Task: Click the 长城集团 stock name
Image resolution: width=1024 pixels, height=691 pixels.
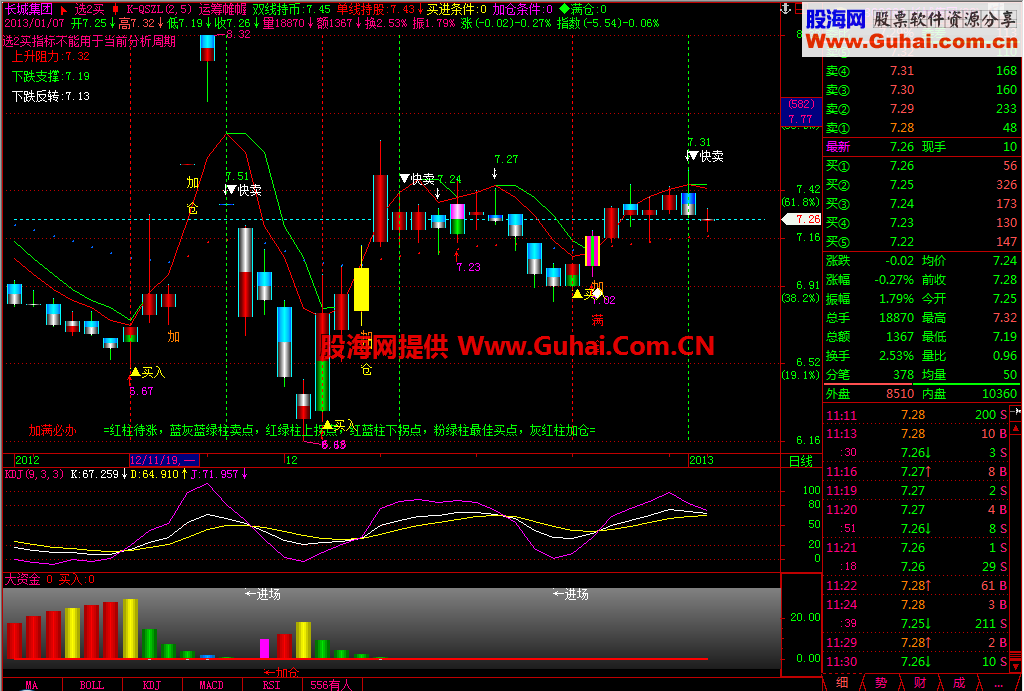Action: [x=29, y=9]
